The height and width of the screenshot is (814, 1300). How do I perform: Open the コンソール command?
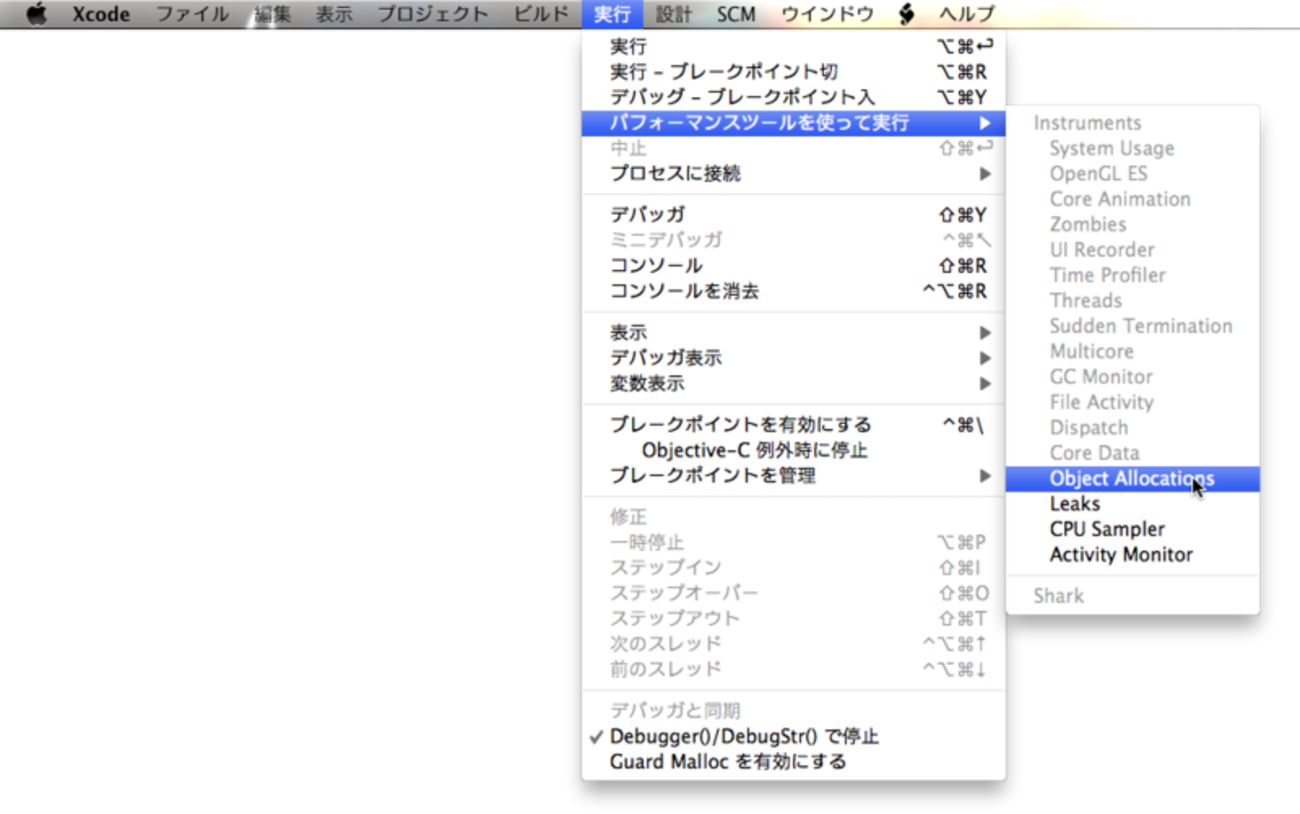(794, 266)
